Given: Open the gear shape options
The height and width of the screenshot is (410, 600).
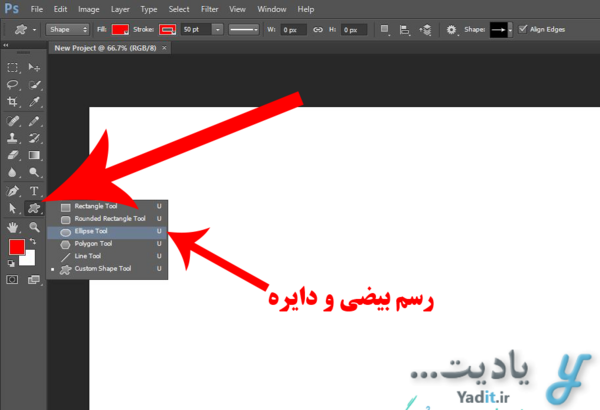Looking at the screenshot, I should [x=452, y=29].
